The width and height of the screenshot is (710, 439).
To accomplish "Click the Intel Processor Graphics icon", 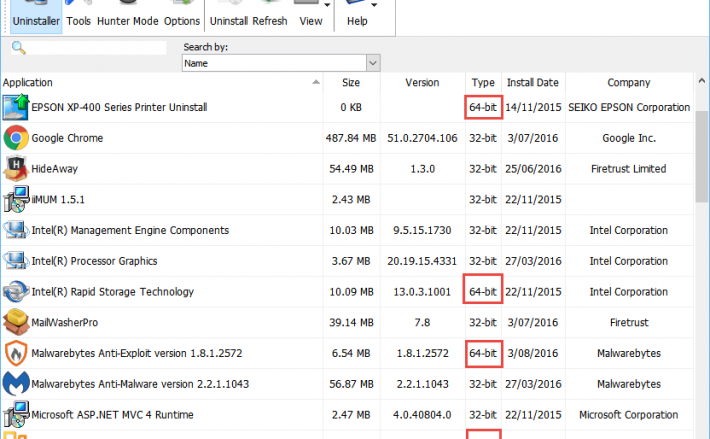I will (16, 261).
